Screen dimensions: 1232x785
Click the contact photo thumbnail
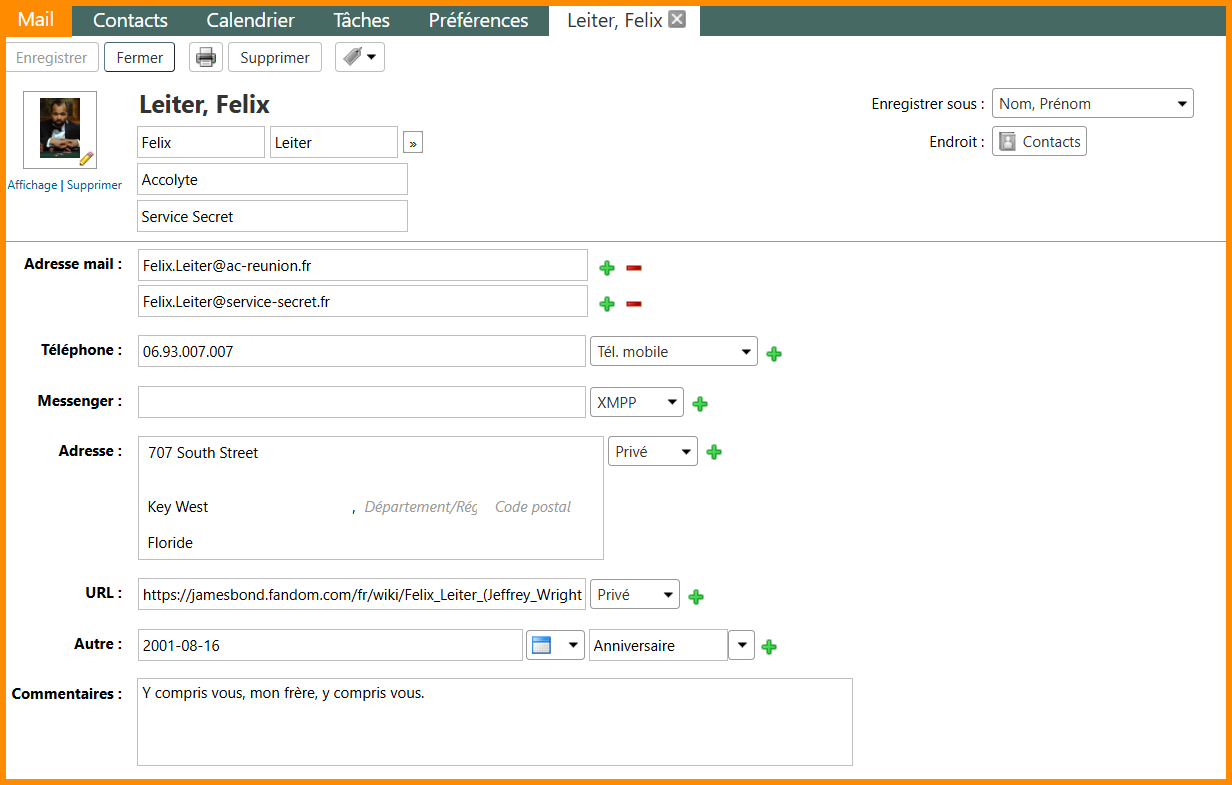(x=59, y=129)
